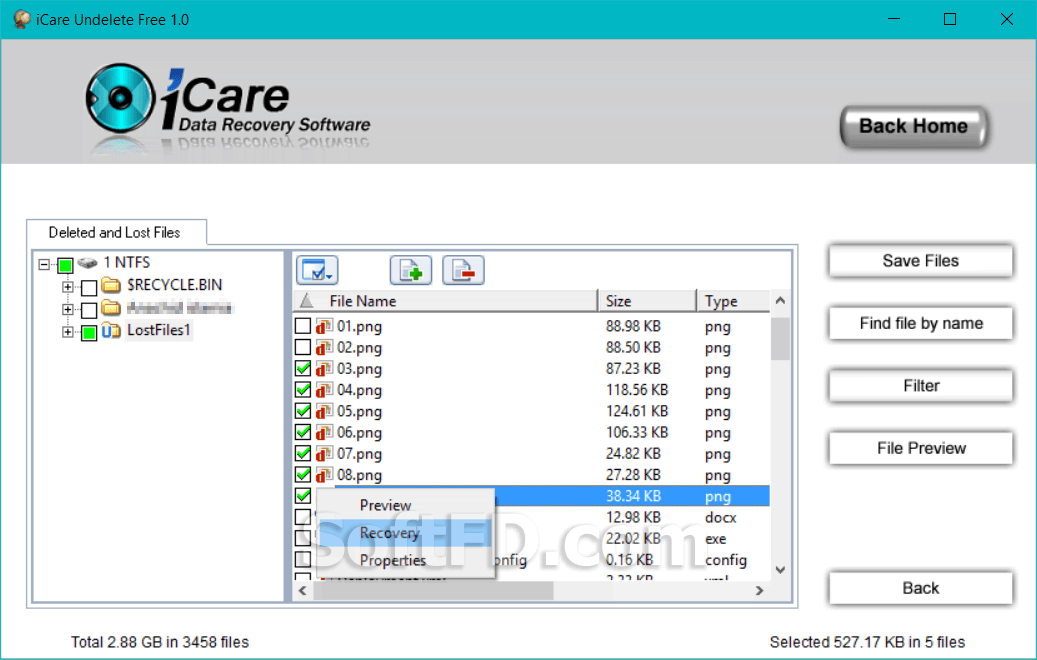This screenshot has width=1037, height=660.
Task: Click the iCare disc logo in banner
Action: [x=120, y=99]
